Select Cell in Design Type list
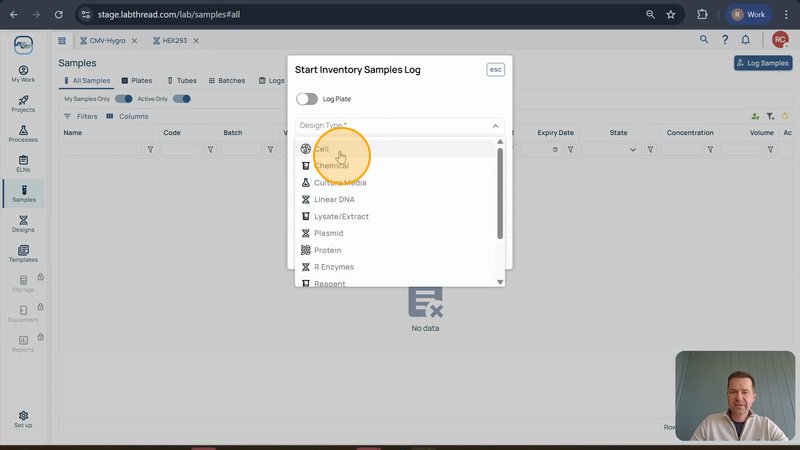 395,148
